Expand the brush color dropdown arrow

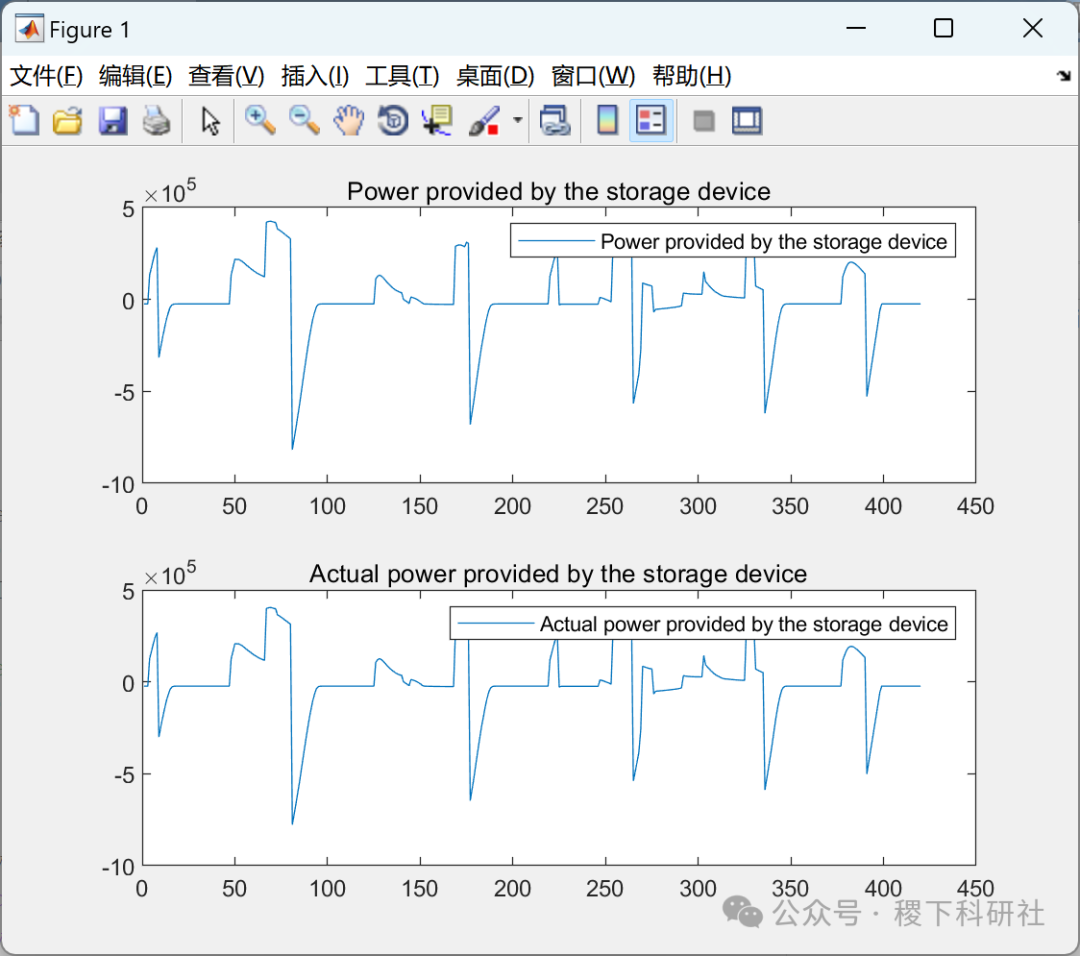pyautogui.click(x=517, y=121)
